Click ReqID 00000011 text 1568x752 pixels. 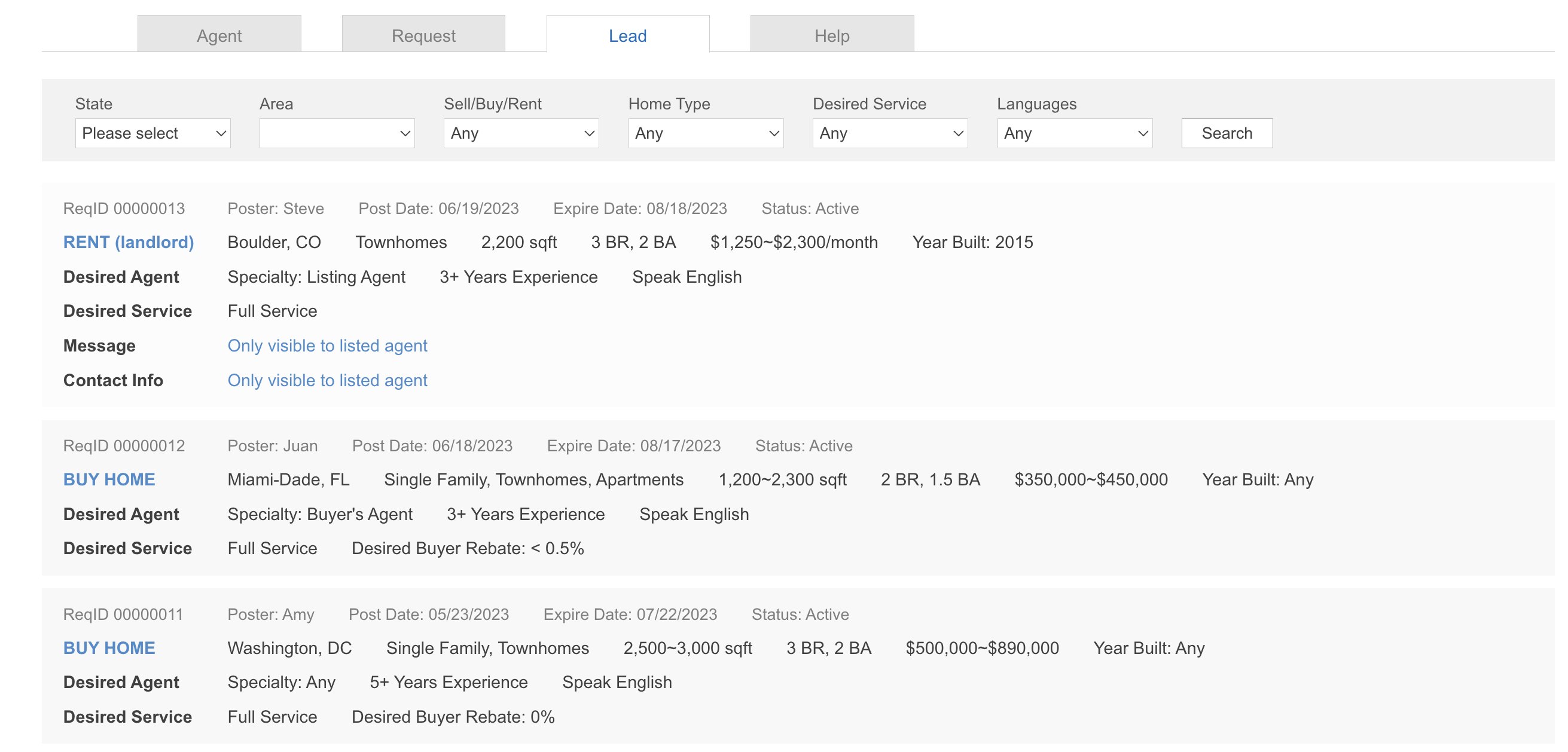(x=123, y=615)
